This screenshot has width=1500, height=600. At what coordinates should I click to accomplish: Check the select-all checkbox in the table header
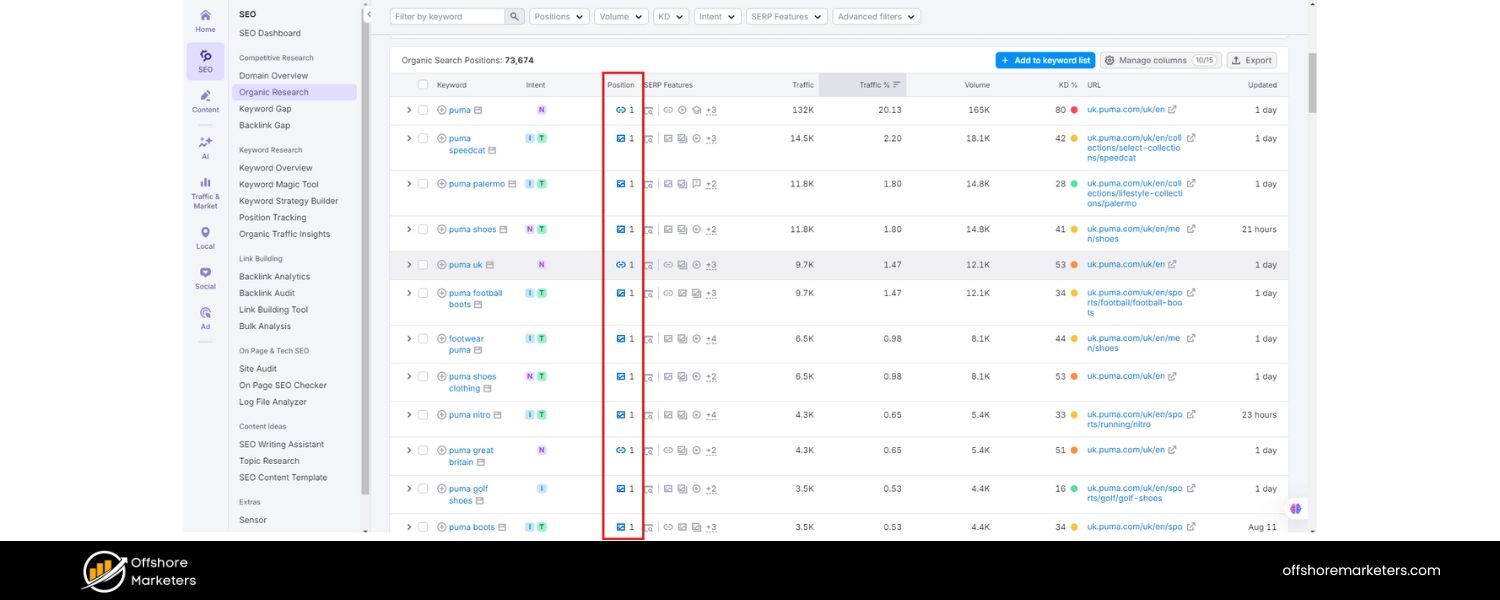pos(423,85)
